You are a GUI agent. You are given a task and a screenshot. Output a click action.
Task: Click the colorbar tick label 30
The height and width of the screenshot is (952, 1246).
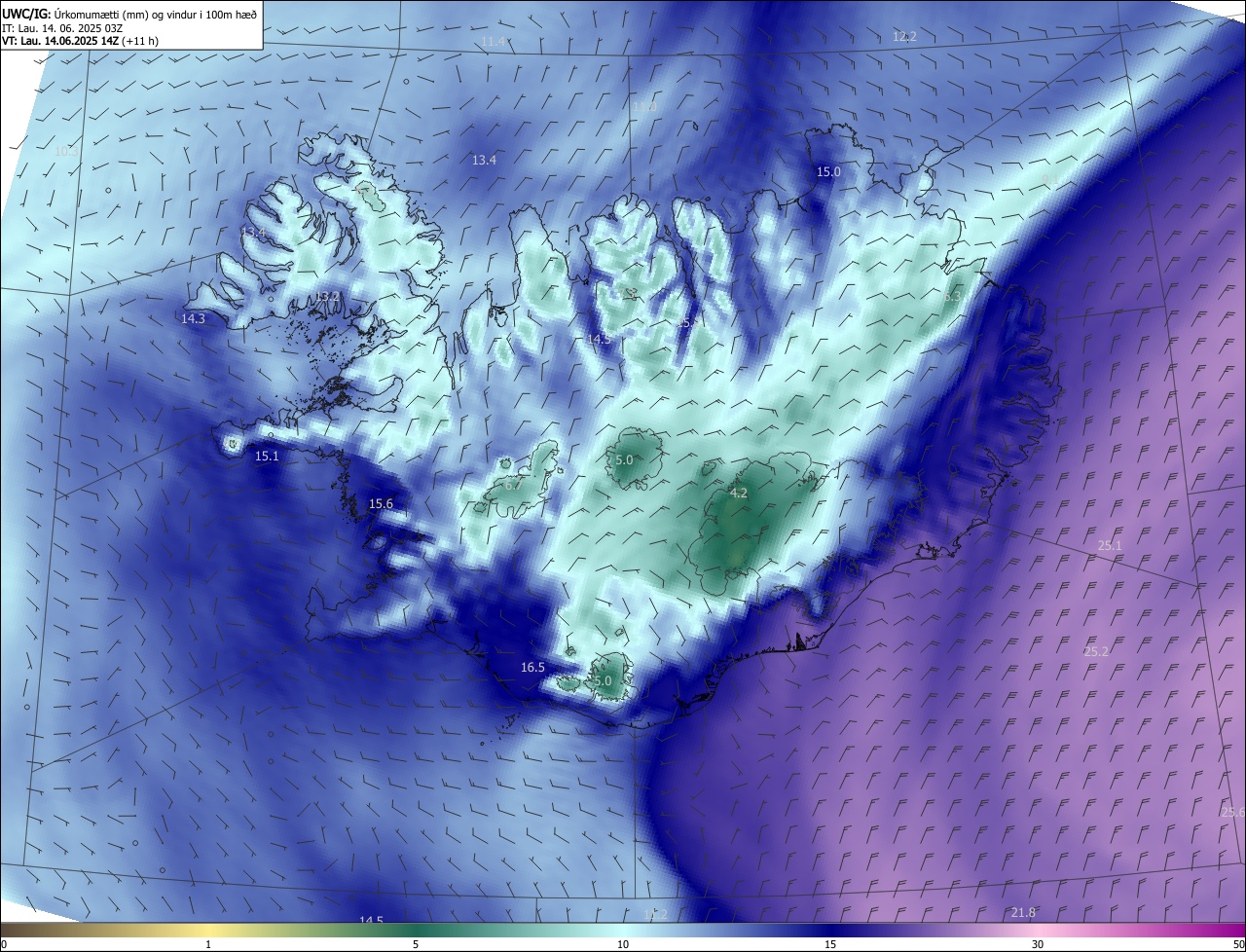click(x=1038, y=944)
